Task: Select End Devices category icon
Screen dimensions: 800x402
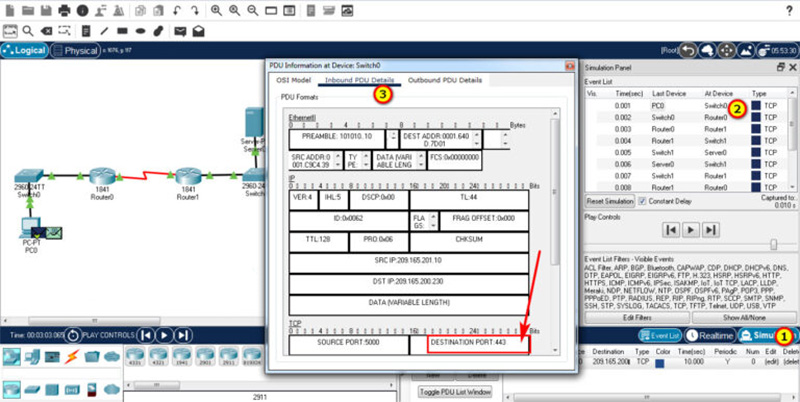Action: (x=32, y=357)
